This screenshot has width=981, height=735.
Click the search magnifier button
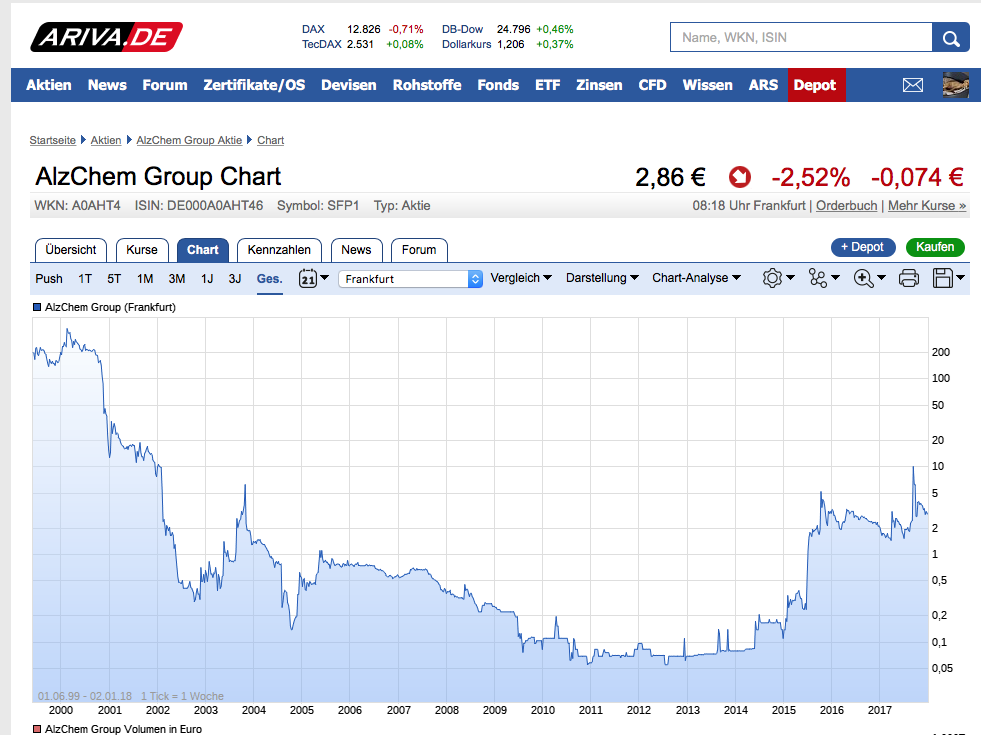click(x=950, y=38)
